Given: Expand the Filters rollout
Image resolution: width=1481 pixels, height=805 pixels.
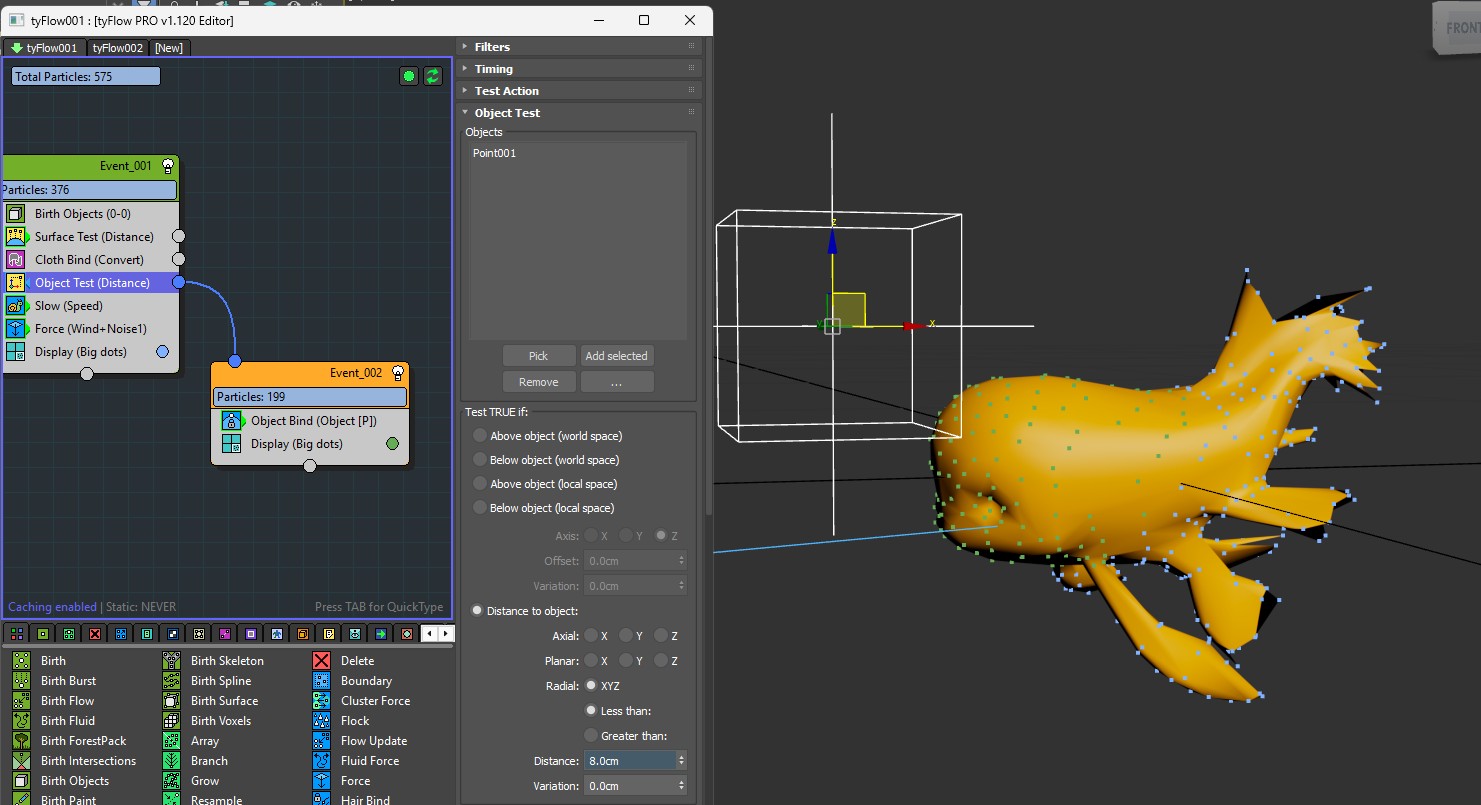Looking at the screenshot, I should coord(492,47).
